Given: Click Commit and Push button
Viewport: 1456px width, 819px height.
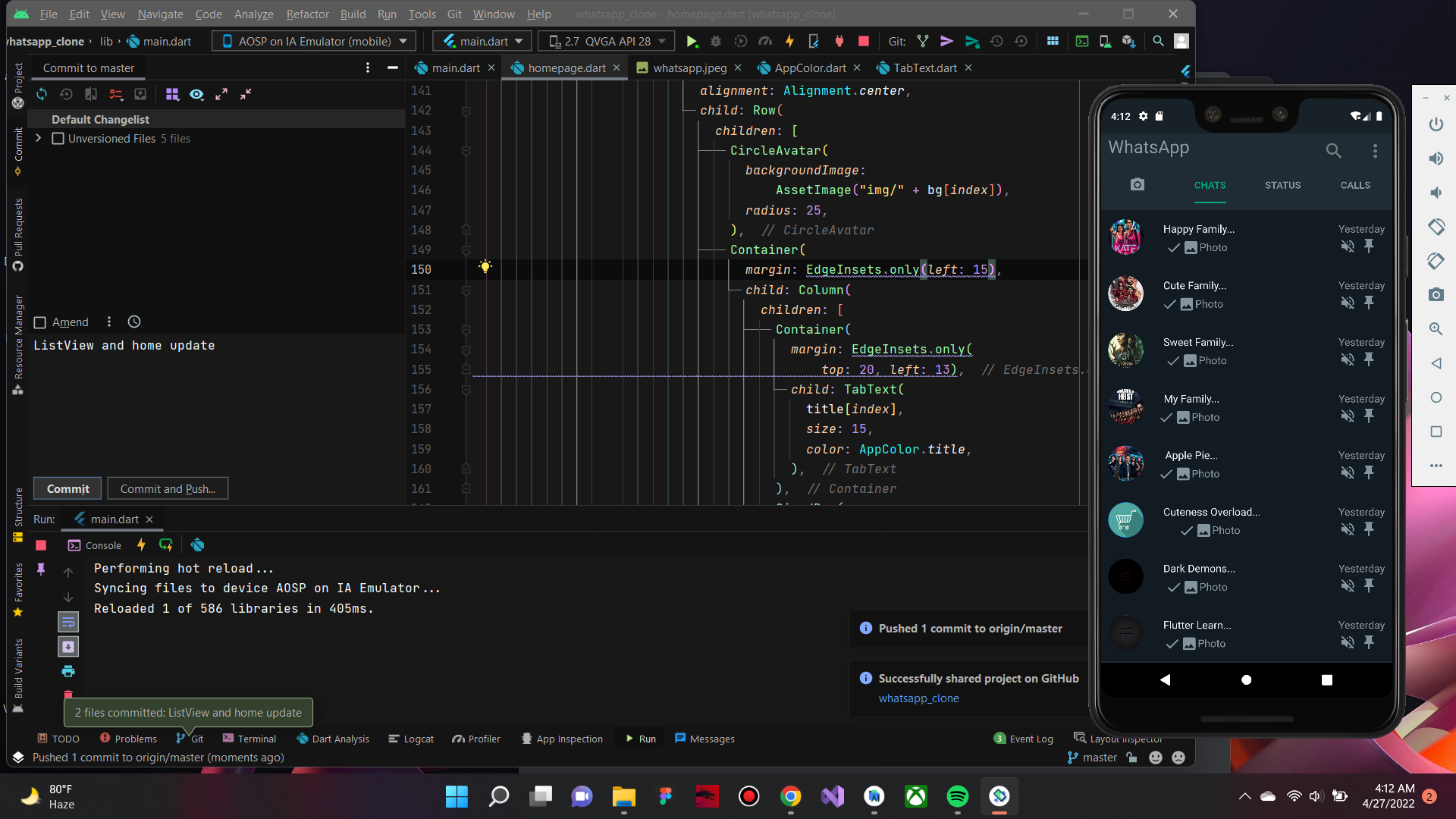Looking at the screenshot, I should (168, 488).
